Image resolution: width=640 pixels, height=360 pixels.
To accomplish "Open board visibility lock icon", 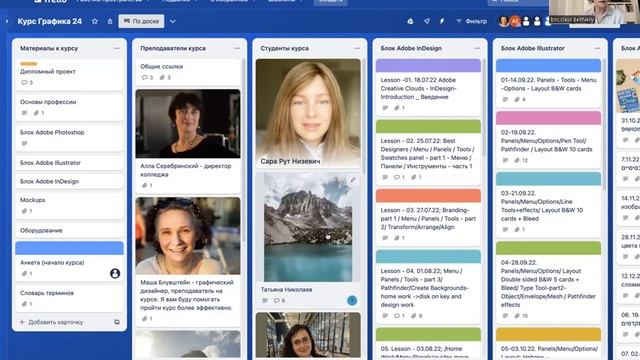I will pos(110,21).
